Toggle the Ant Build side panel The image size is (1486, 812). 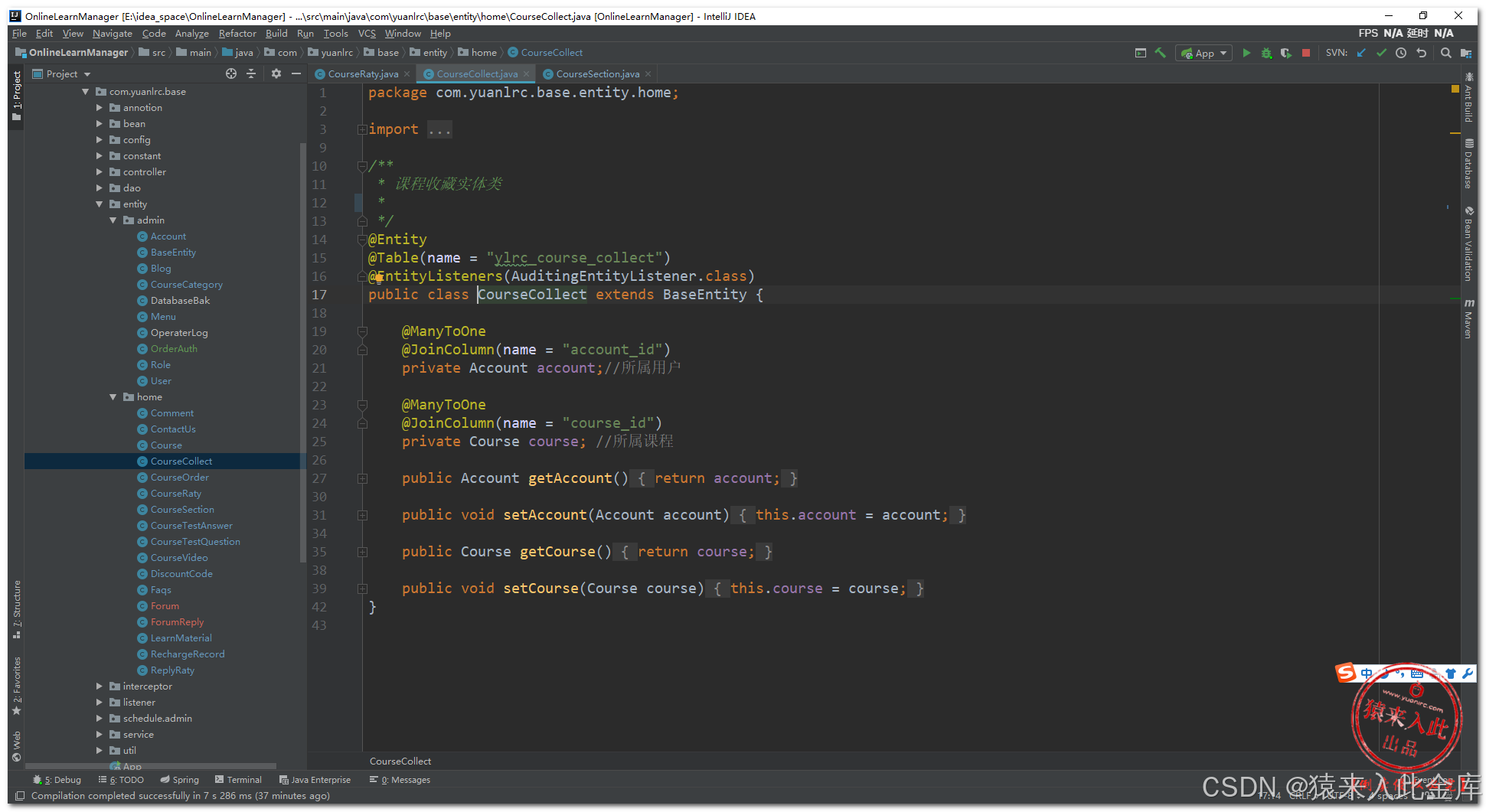(x=1468, y=97)
